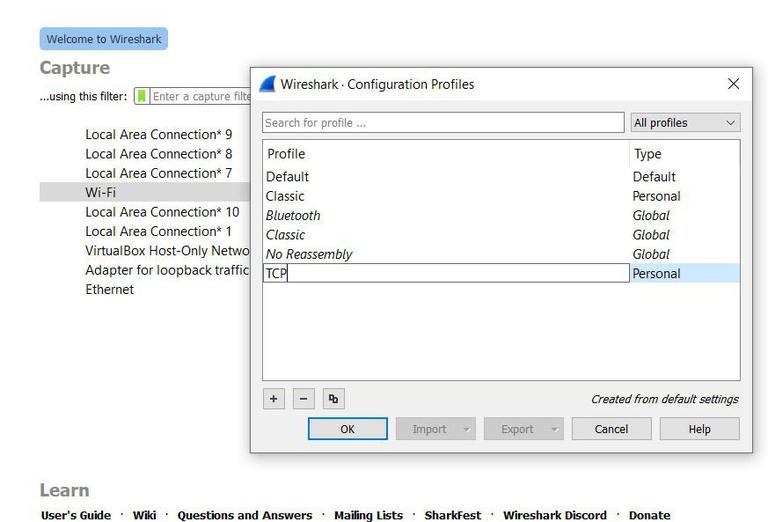Select Adapter for loopback traffic interface
Screen dimensions: 768x522
tap(168, 270)
